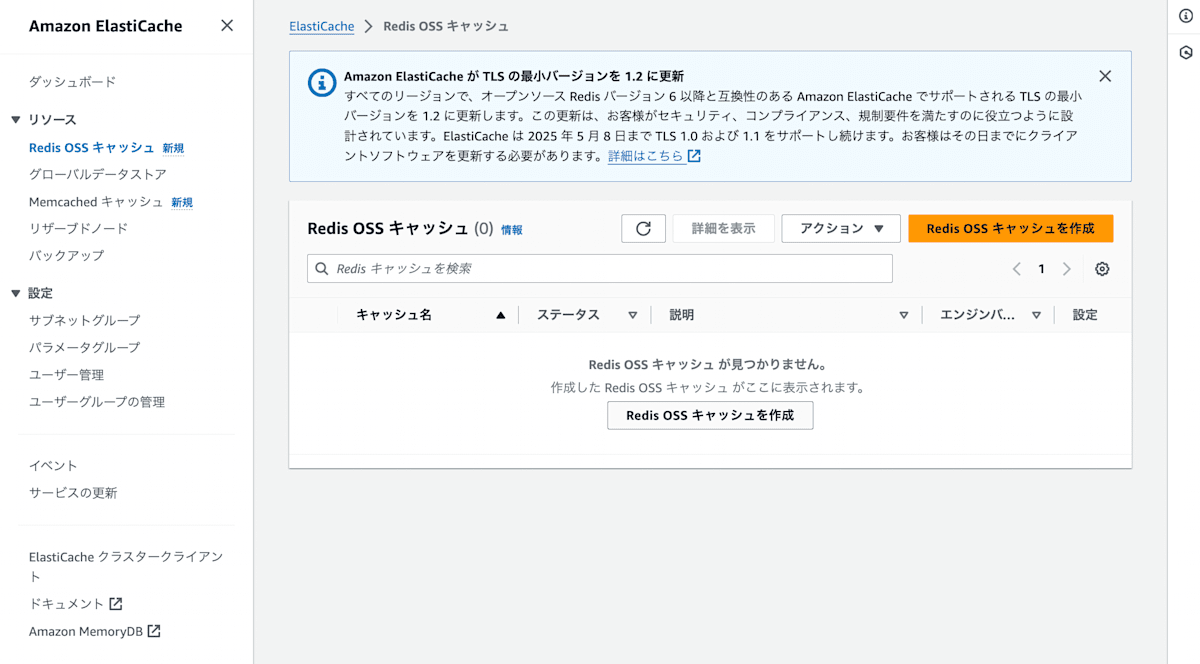The height and width of the screenshot is (664, 1200).
Task: Click white Redis OSS キャッシュを作成 button in empty table
Action: point(710,415)
